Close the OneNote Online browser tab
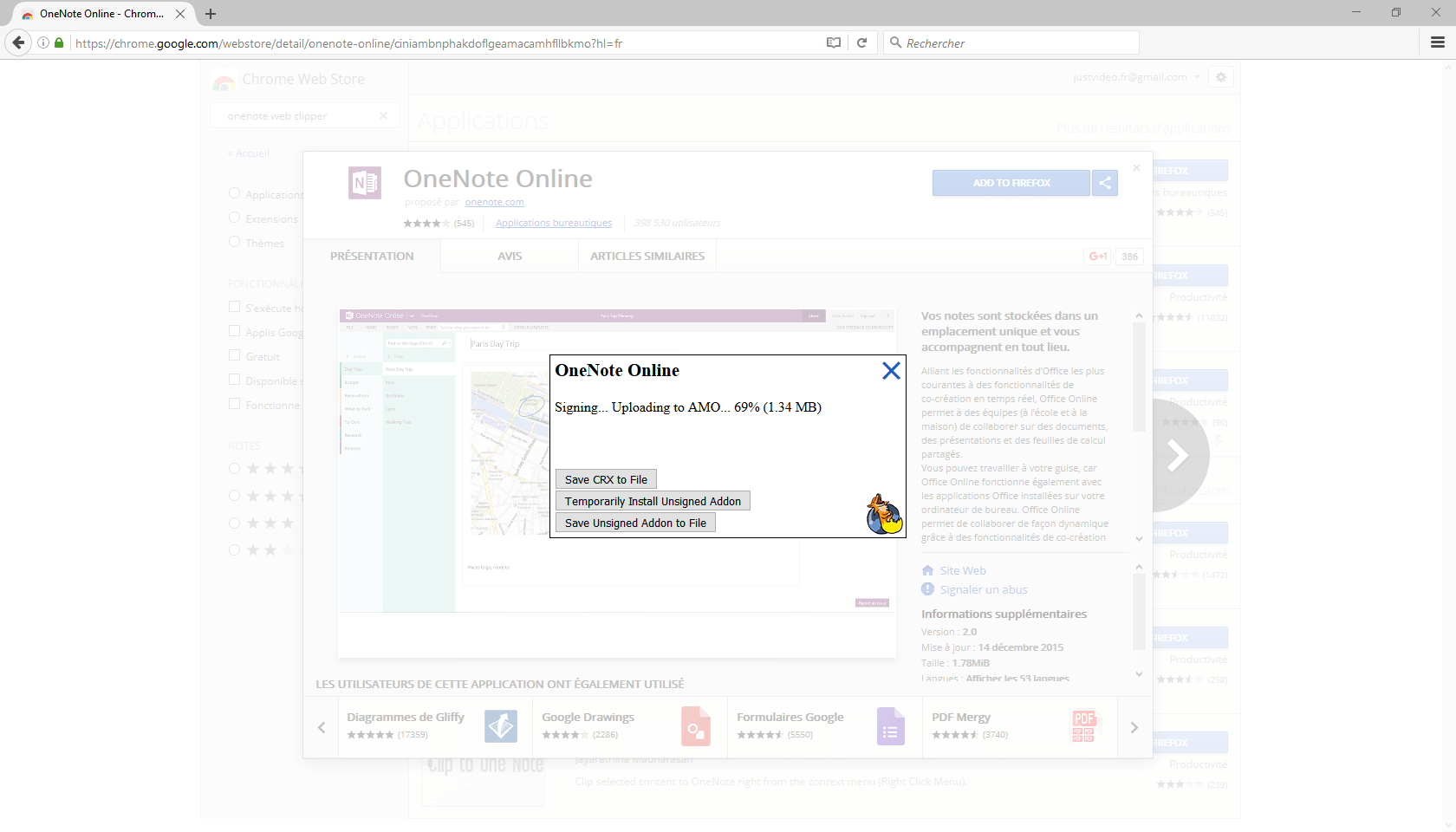The width and height of the screenshot is (1456, 832). [x=180, y=14]
